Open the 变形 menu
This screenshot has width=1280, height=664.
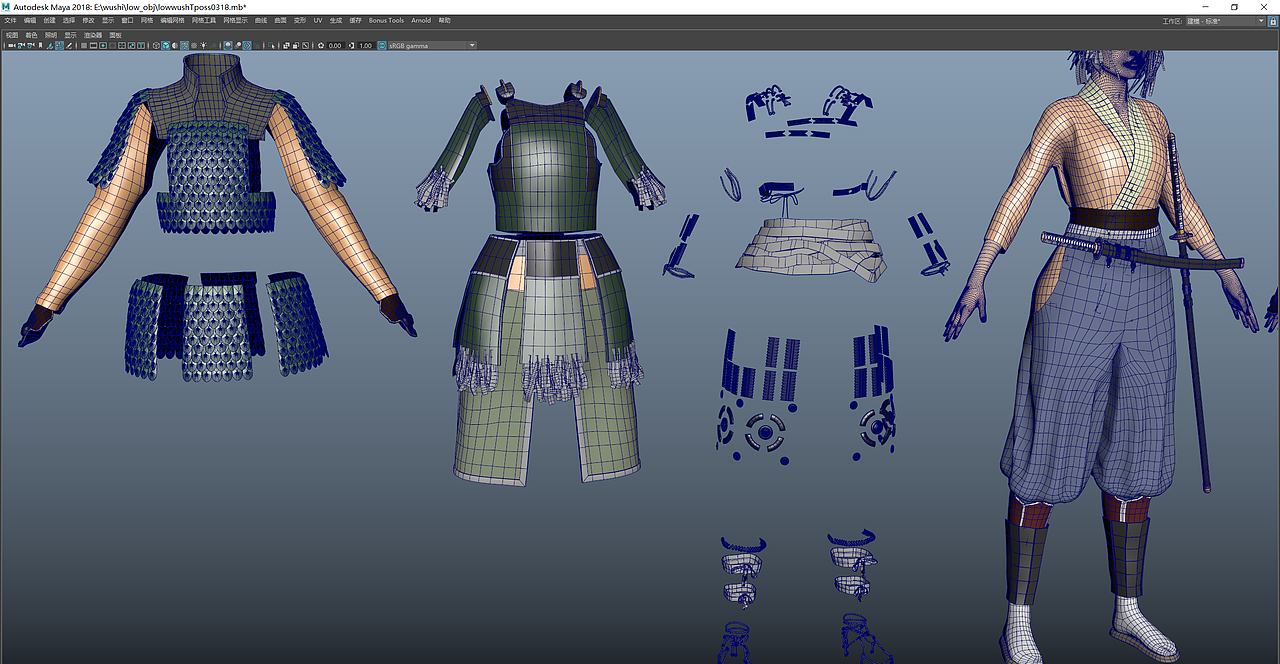(x=300, y=20)
